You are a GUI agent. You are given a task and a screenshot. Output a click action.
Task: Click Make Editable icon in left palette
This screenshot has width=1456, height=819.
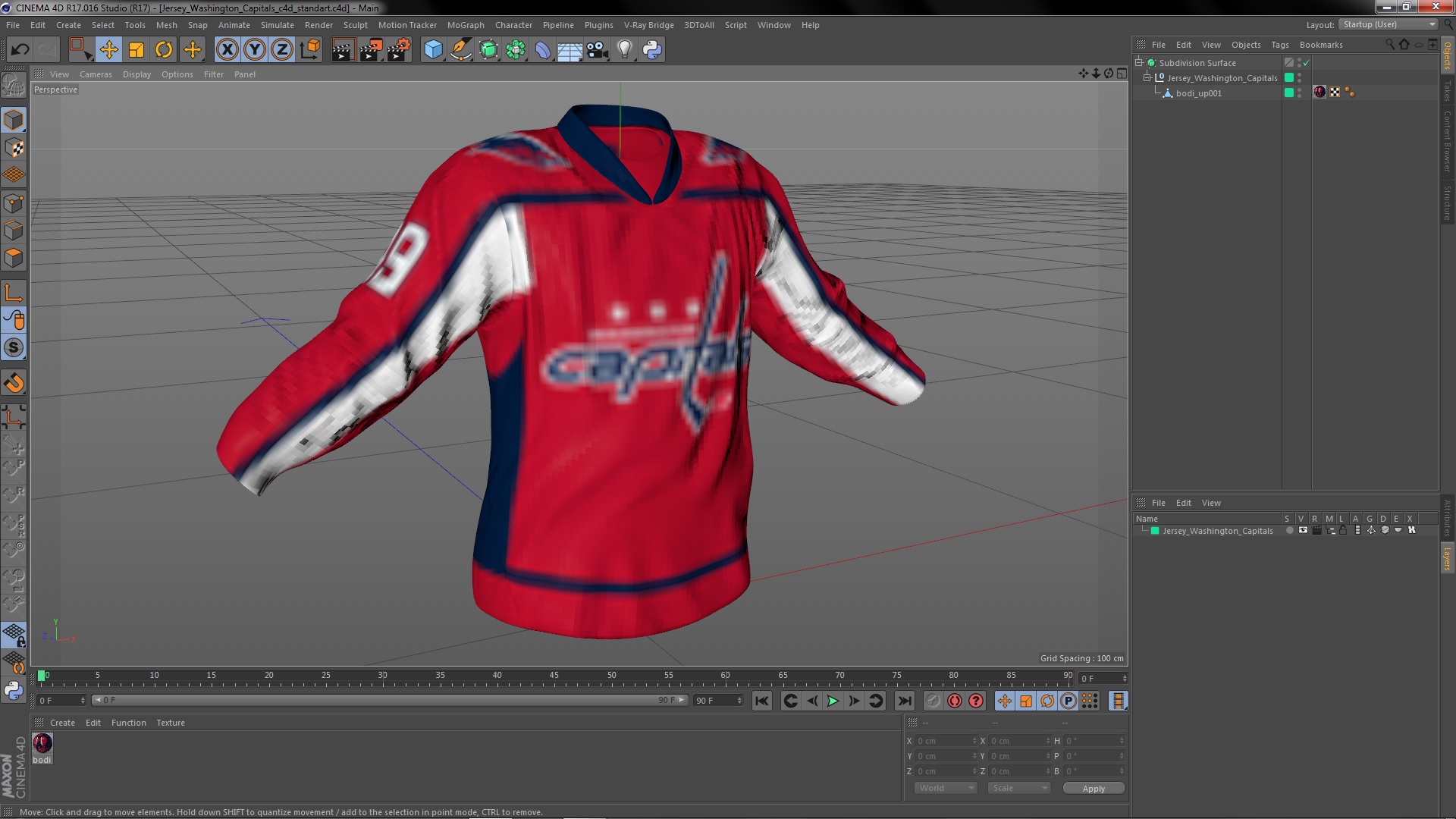click(x=14, y=85)
